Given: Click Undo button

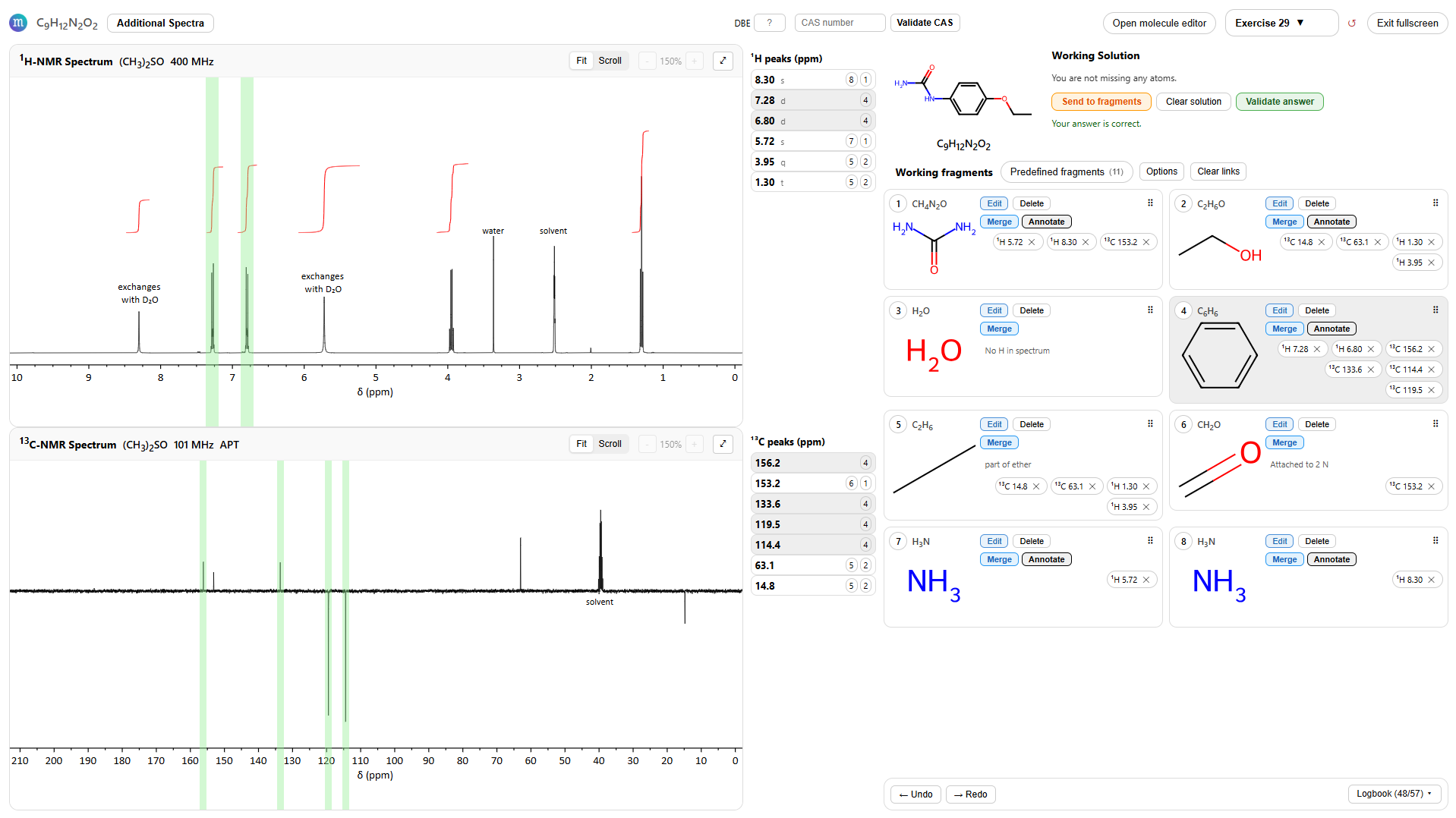Looking at the screenshot, I should click(916, 794).
